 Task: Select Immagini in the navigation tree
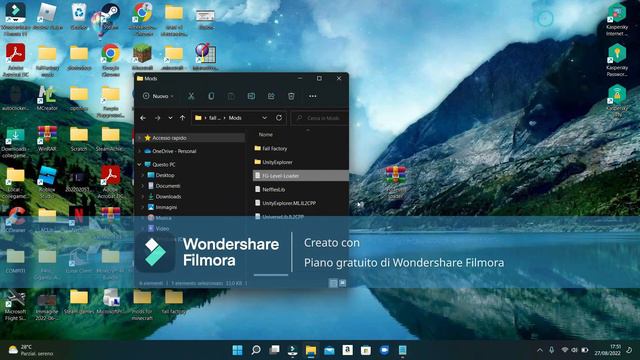(x=166, y=207)
